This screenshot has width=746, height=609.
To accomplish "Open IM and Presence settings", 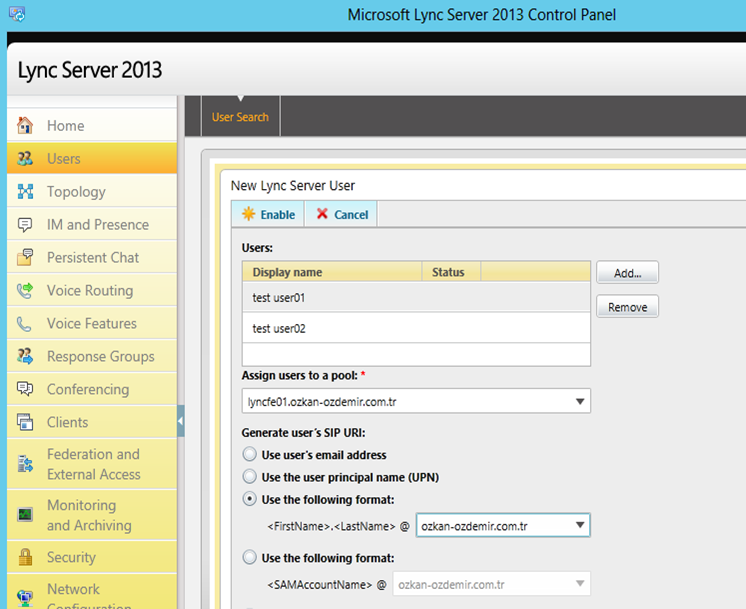I will [x=92, y=224].
